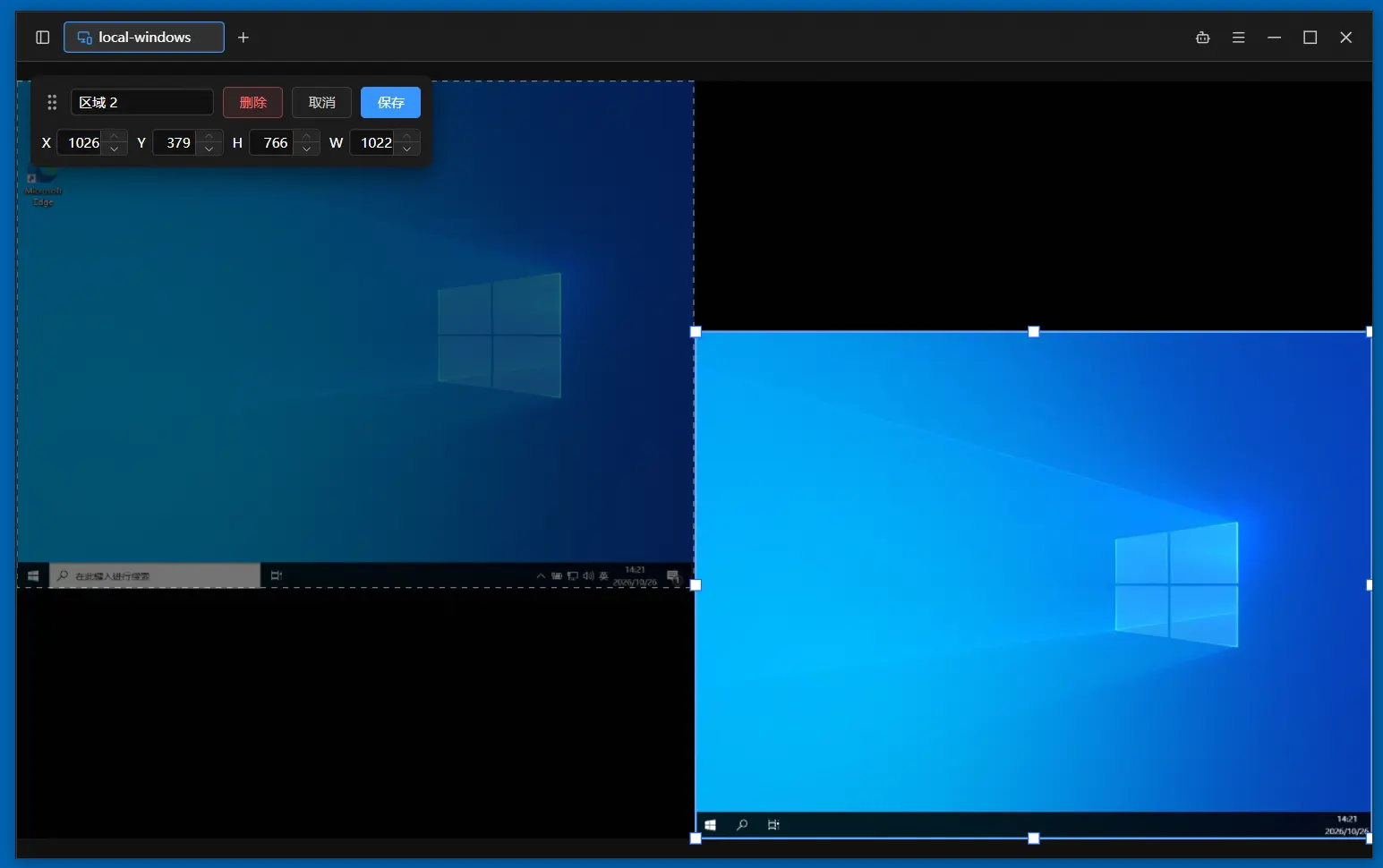Click the 取消 button
The height and width of the screenshot is (868, 1383).
click(x=322, y=103)
